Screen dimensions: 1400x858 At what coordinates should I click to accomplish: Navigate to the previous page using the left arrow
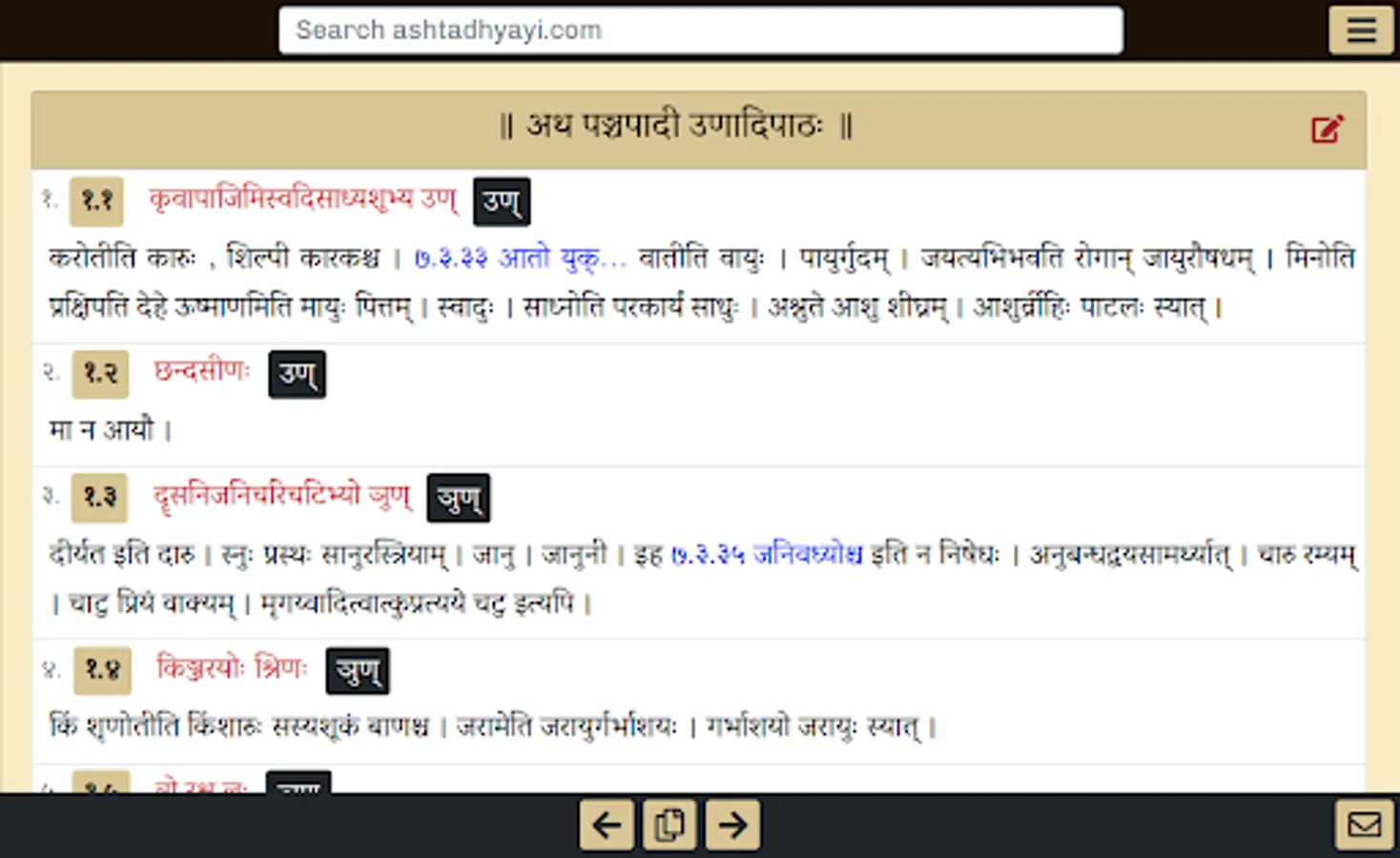pyautogui.click(x=605, y=825)
